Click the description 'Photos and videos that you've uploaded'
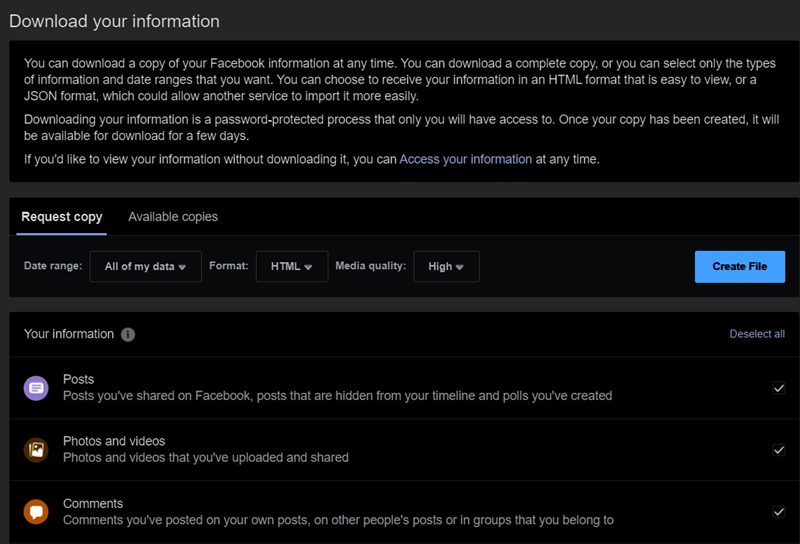Screen dimensions: 800x544 click(x=206, y=457)
